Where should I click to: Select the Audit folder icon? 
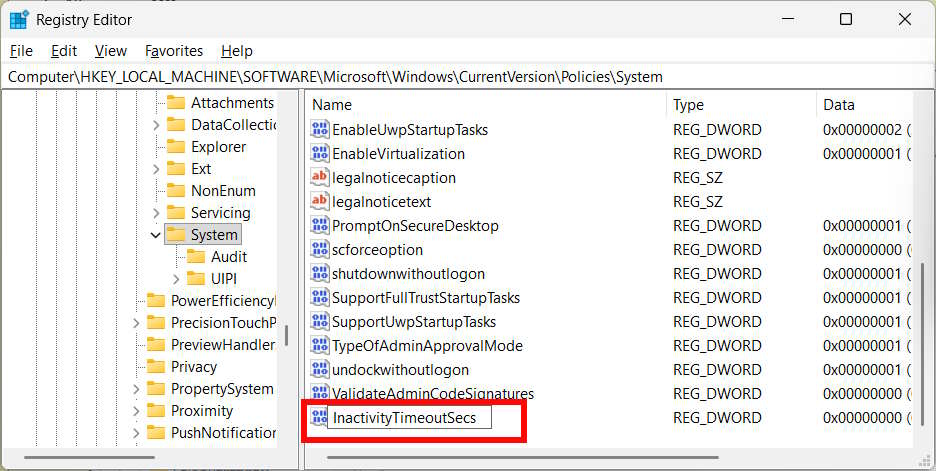[196, 257]
